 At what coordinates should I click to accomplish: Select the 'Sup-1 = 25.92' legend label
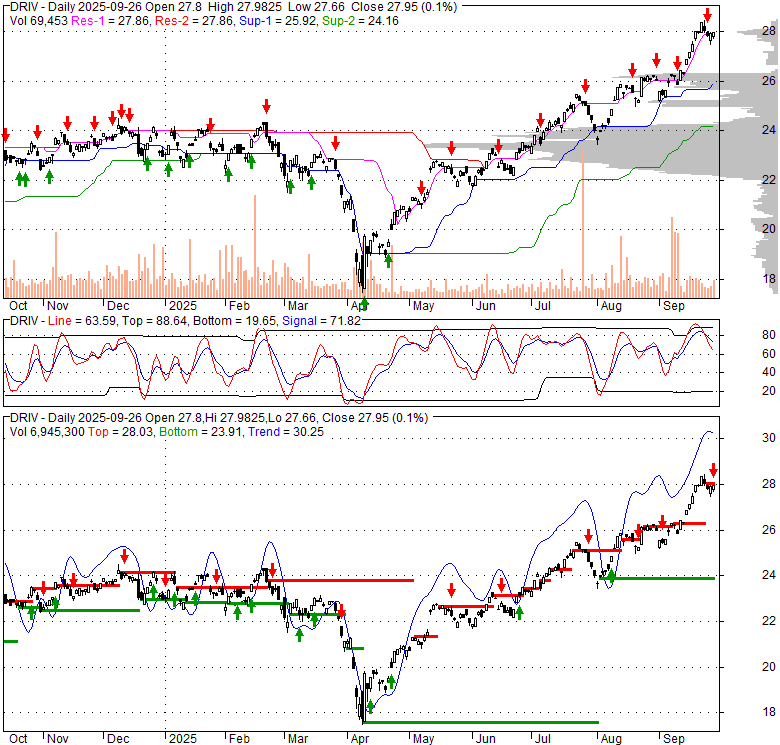coord(279,21)
